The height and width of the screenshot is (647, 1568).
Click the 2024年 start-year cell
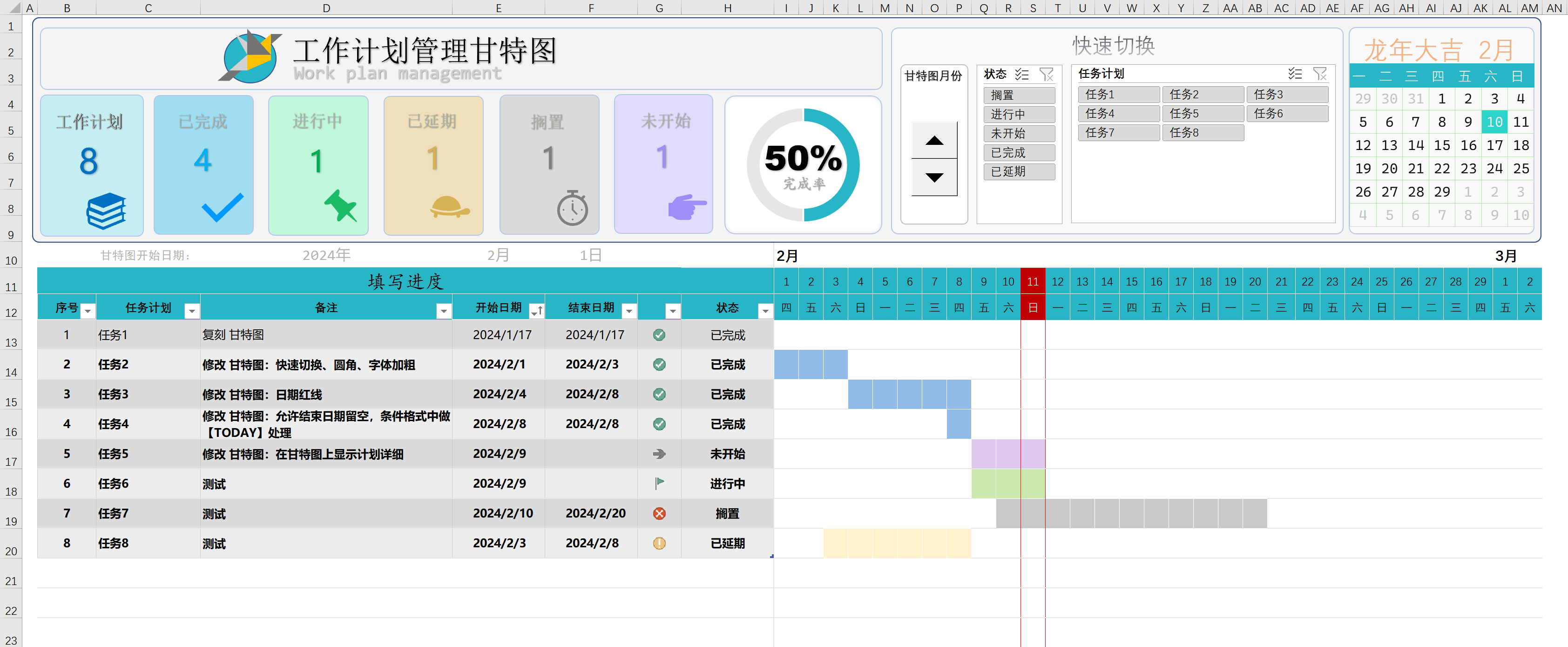pyautogui.click(x=326, y=255)
